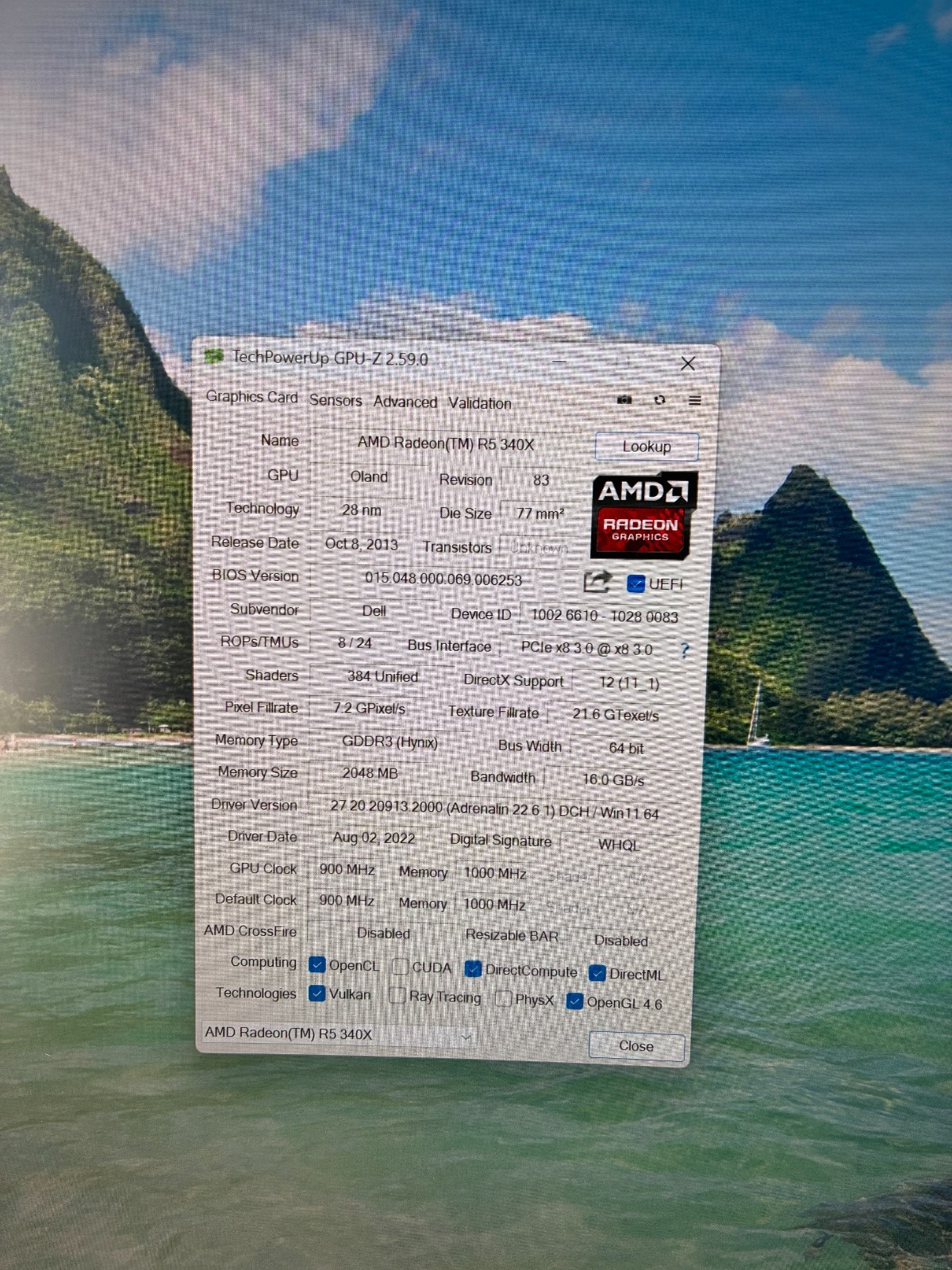Click the Resizable BAR Disabled field
Viewport: 952px width, 1270px height.
[x=621, y=941]
